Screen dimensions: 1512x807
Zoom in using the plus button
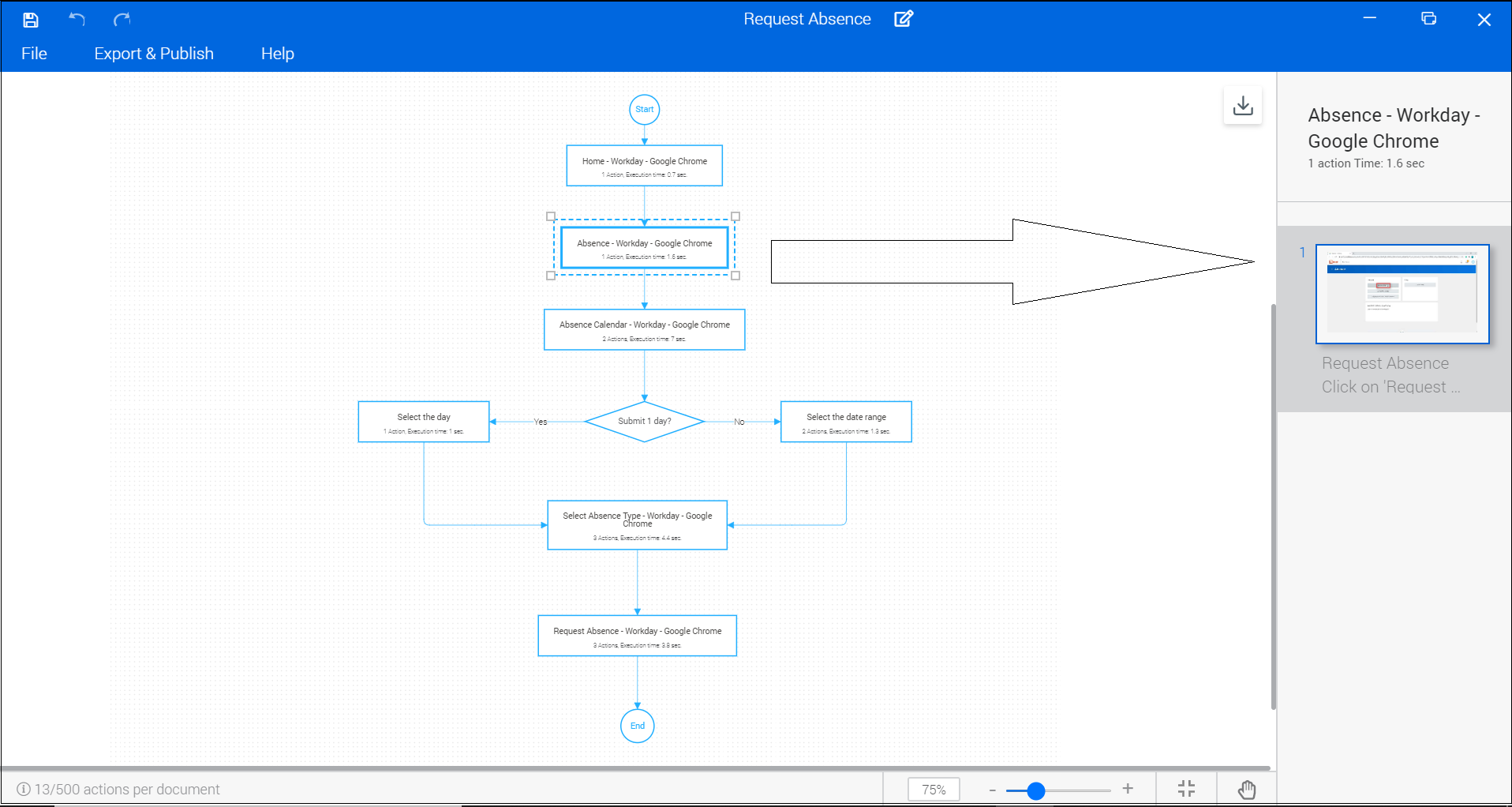point(1128,788)
